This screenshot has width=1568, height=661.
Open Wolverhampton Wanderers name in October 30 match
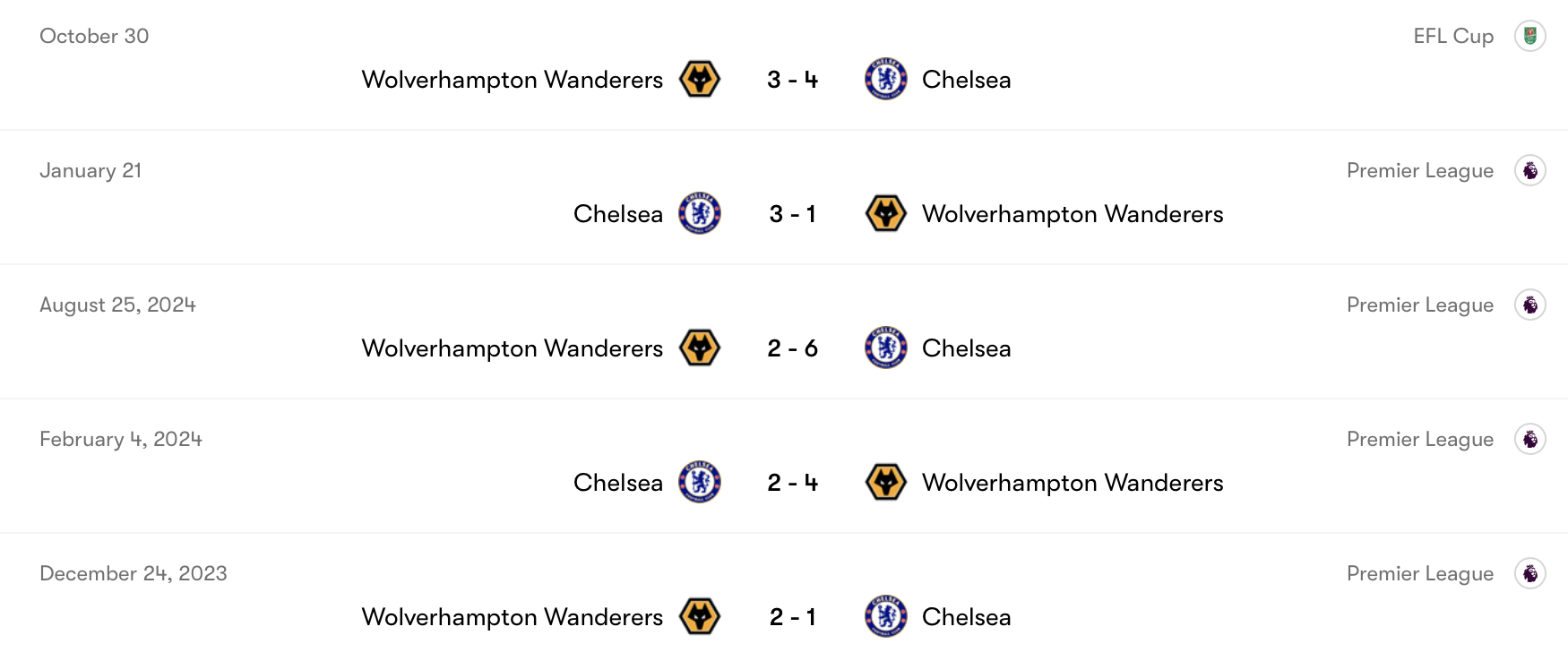click(x=511, y=79)
